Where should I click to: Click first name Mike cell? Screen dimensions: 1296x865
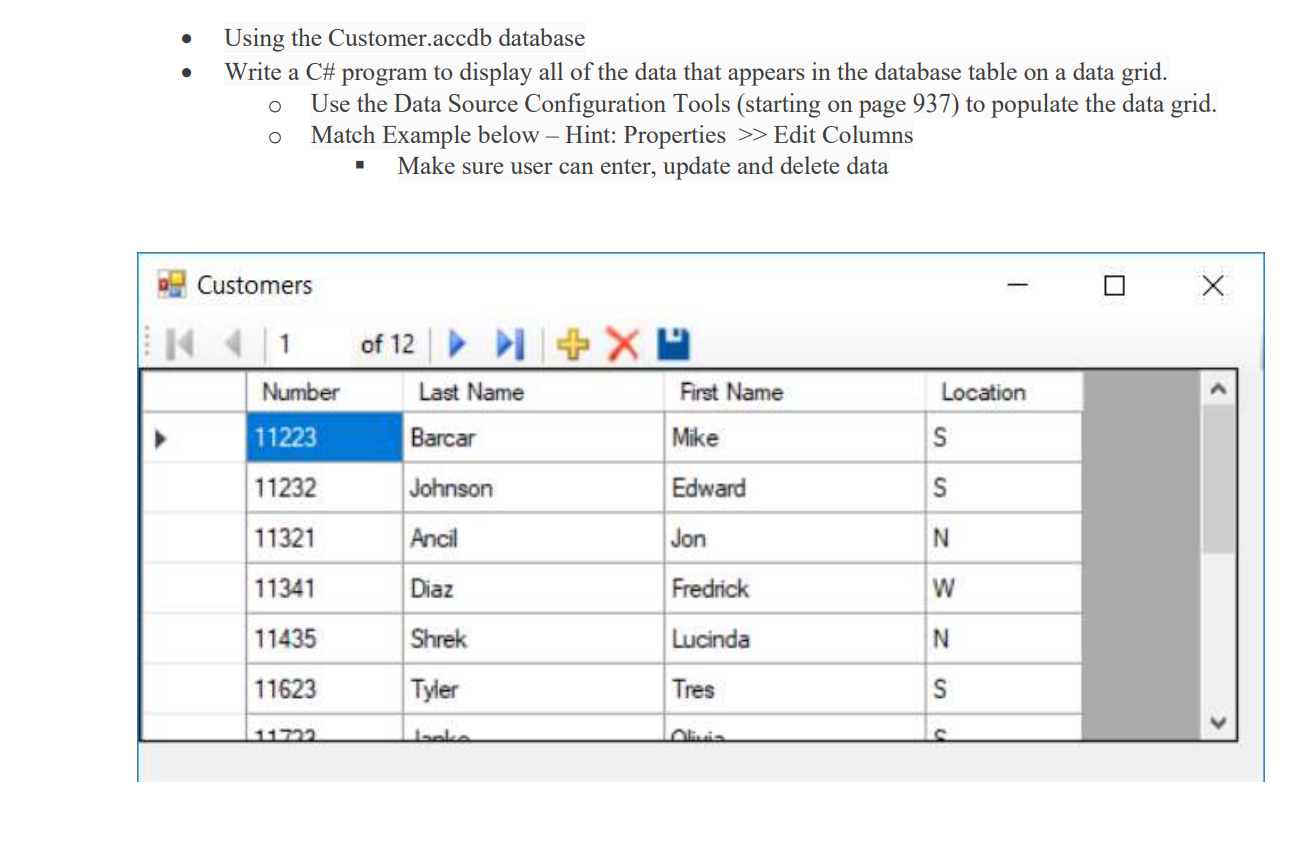coord(795,437)
